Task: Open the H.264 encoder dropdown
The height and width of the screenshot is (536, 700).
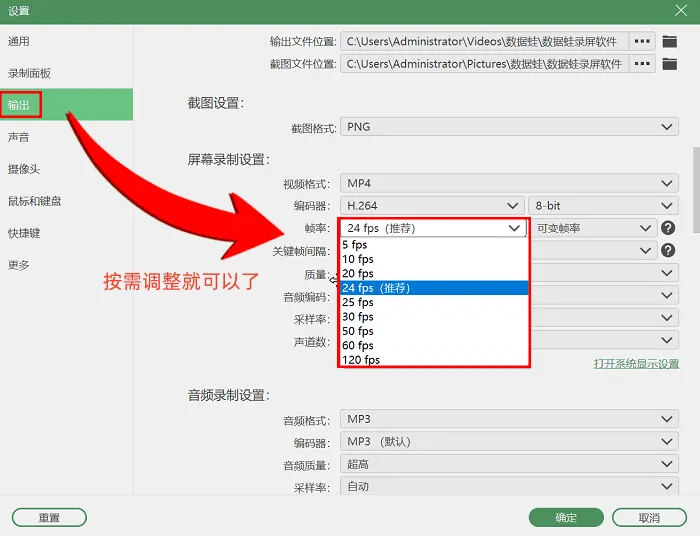Action: tap(432, 206)
